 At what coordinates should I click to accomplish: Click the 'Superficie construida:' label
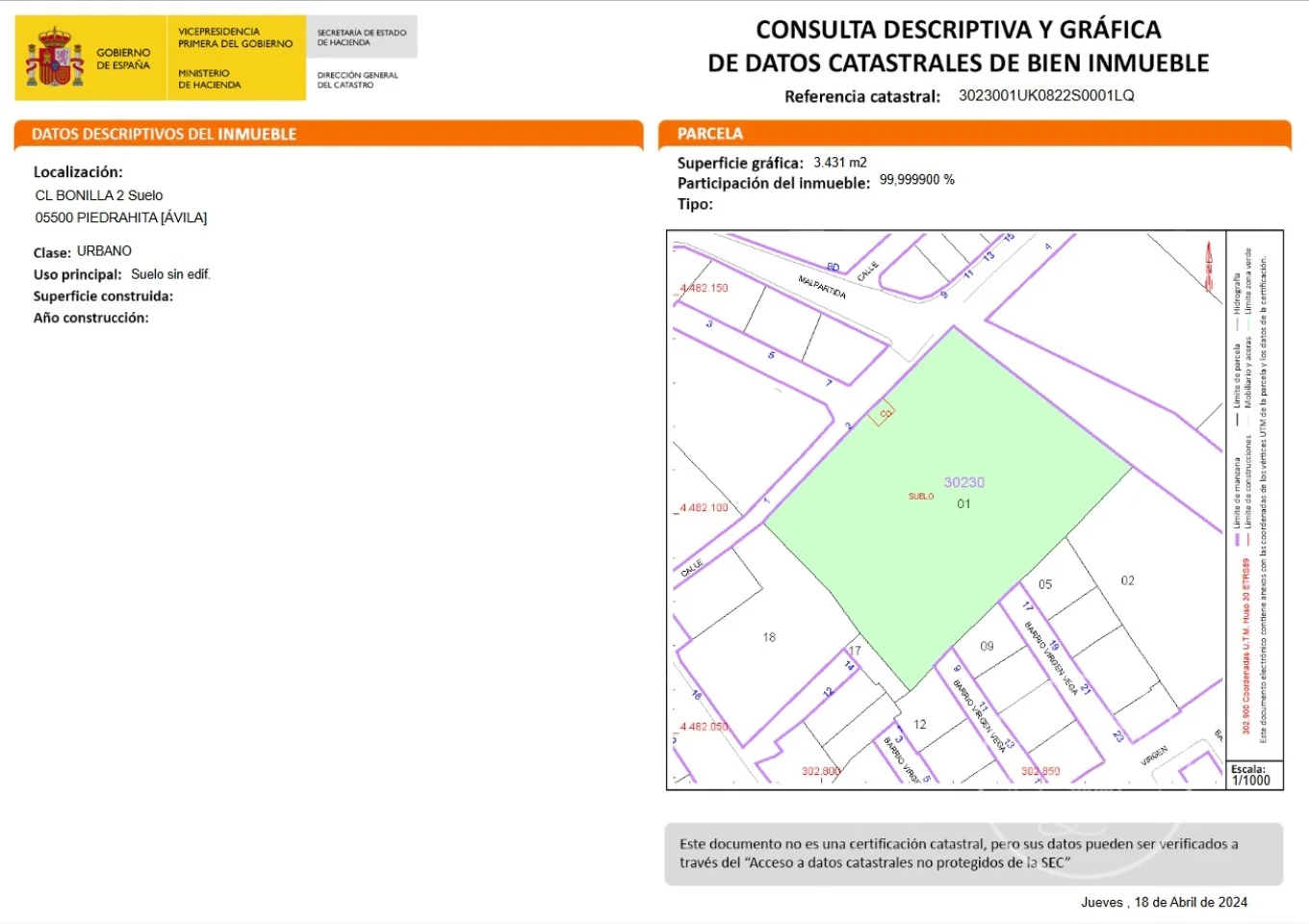(x=103, y=296)
